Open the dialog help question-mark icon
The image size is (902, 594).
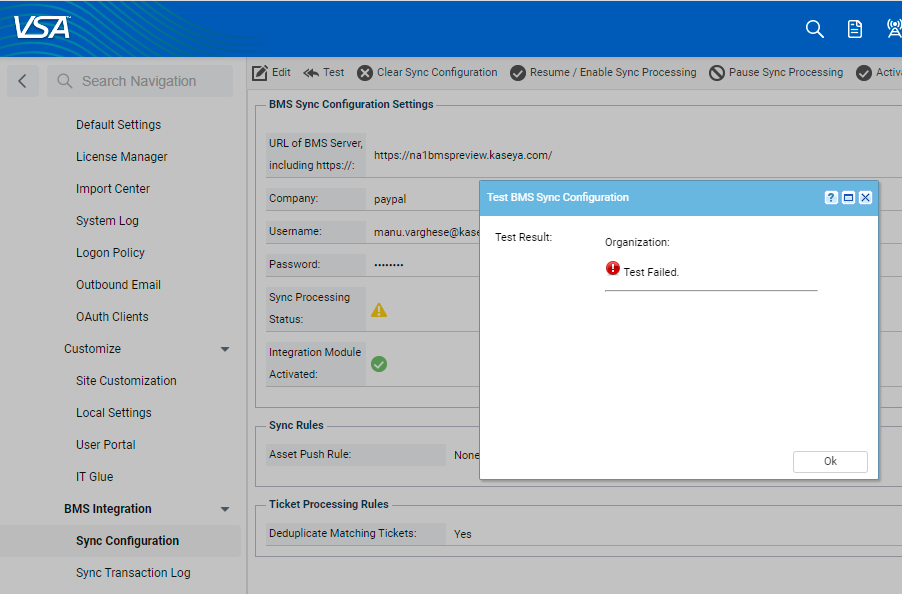coord(831,198)
